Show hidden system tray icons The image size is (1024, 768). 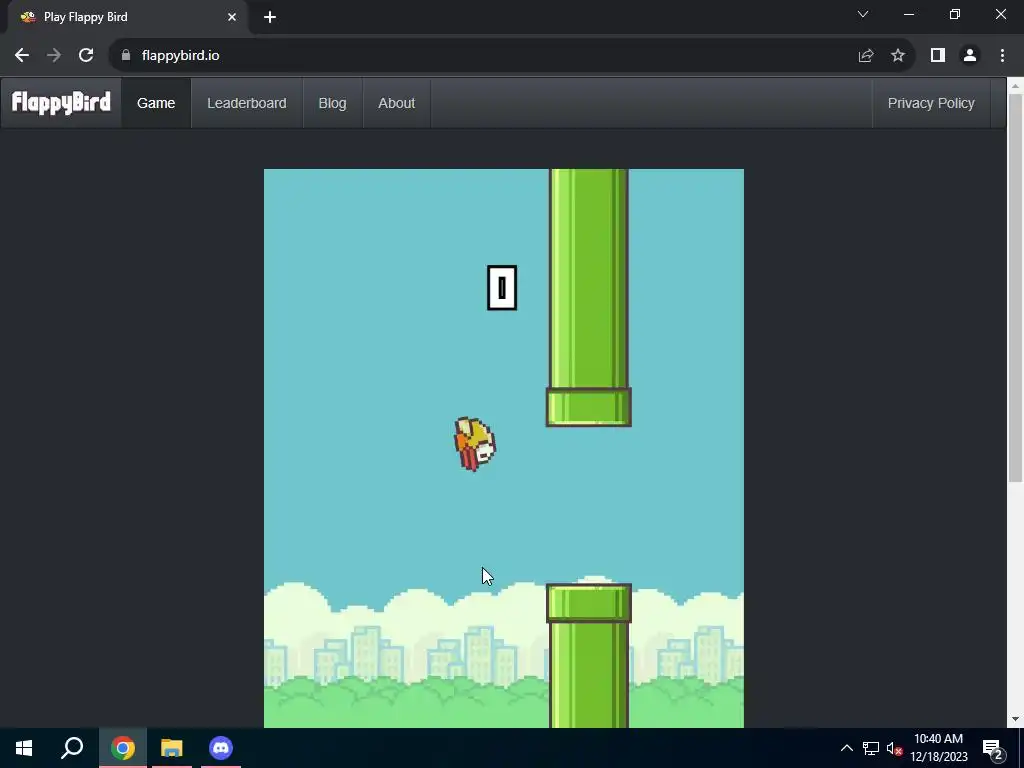click(846, 748)
